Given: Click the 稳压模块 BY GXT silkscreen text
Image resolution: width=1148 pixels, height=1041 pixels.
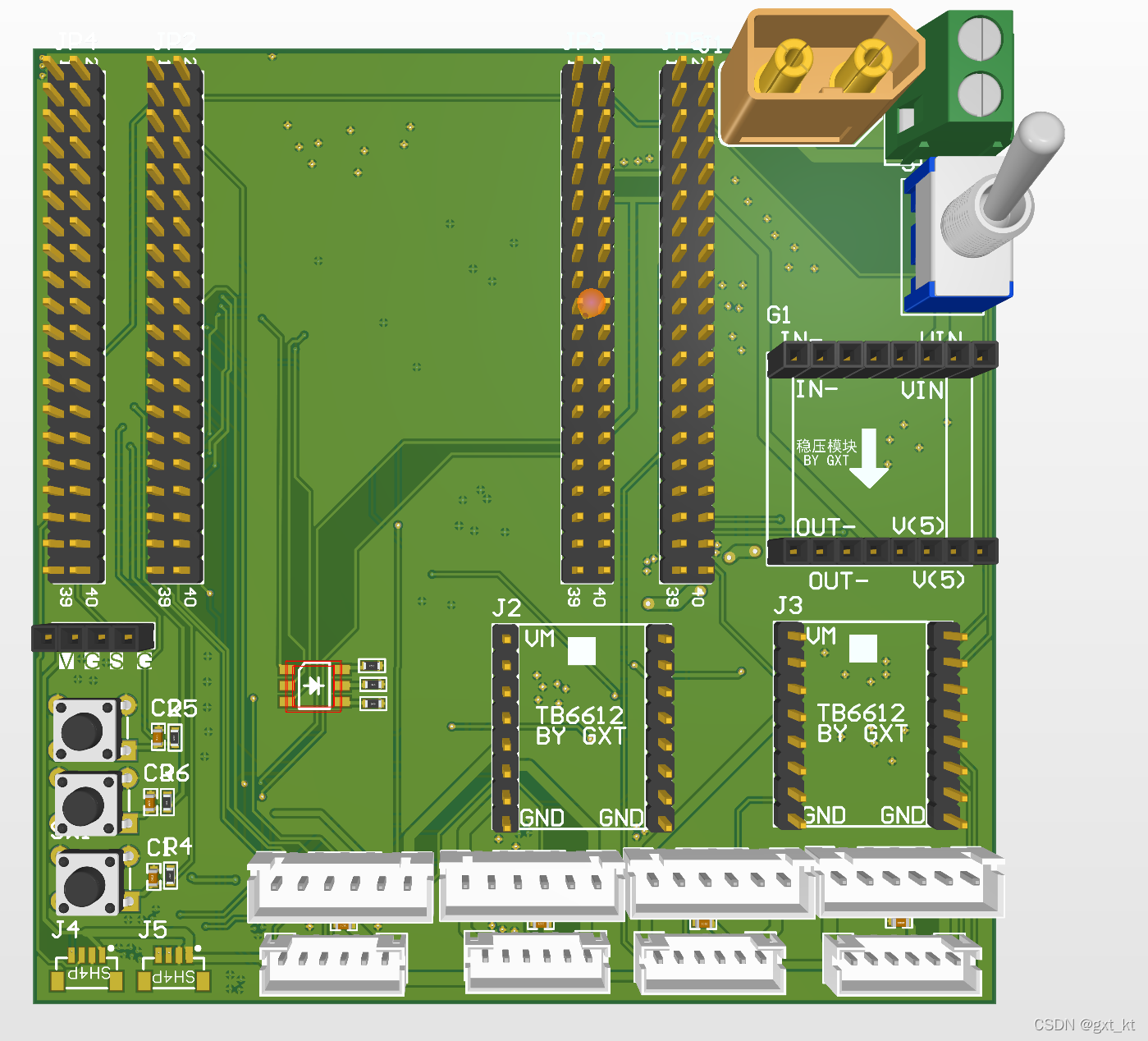Looking at the screenshot, I should click(826, 452).
